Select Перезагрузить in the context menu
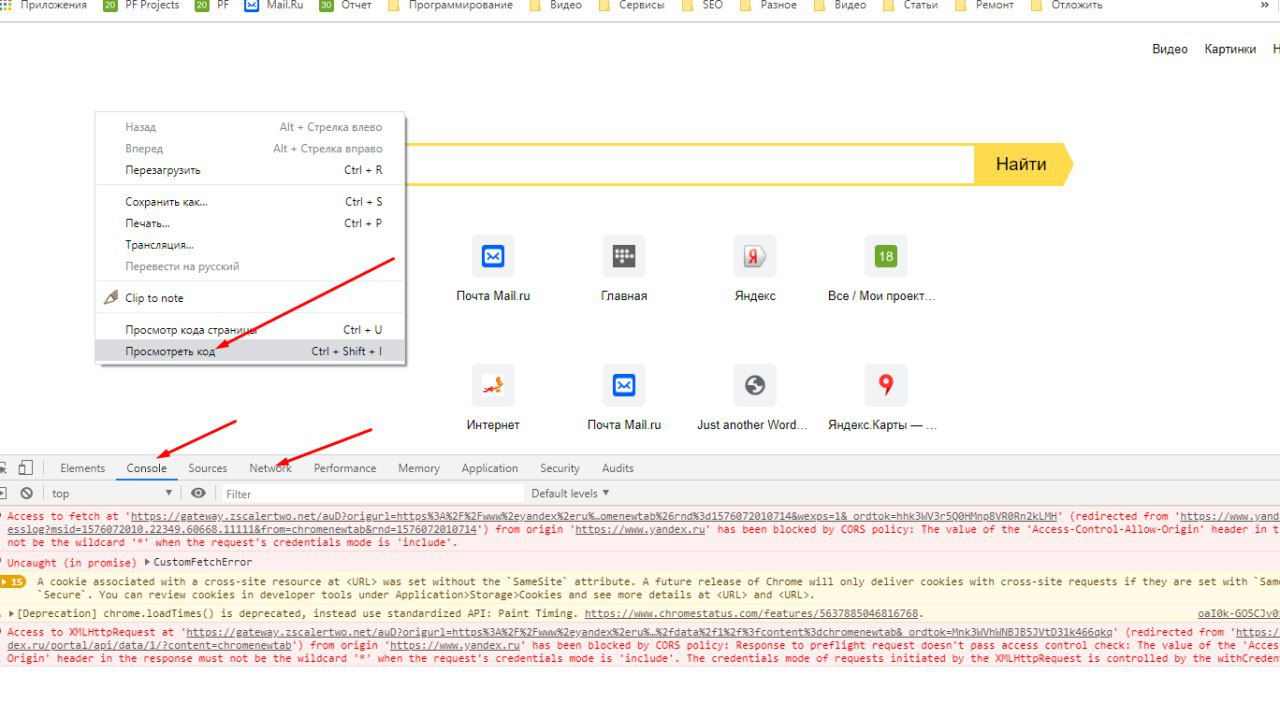1280x703 pixels. (x=250, y=170)
